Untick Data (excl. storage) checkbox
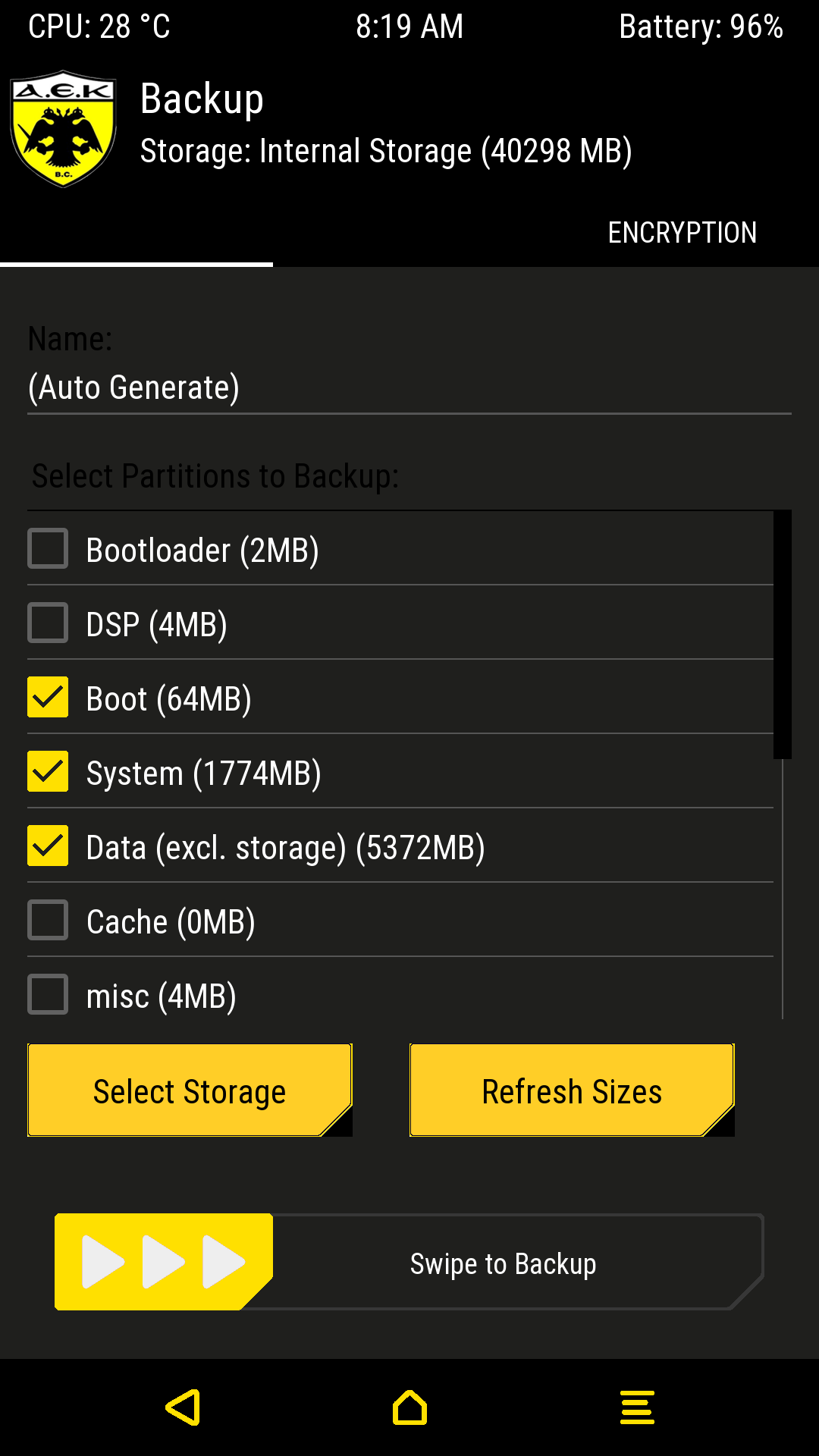The image size is (819, 1456). [48, 846]
